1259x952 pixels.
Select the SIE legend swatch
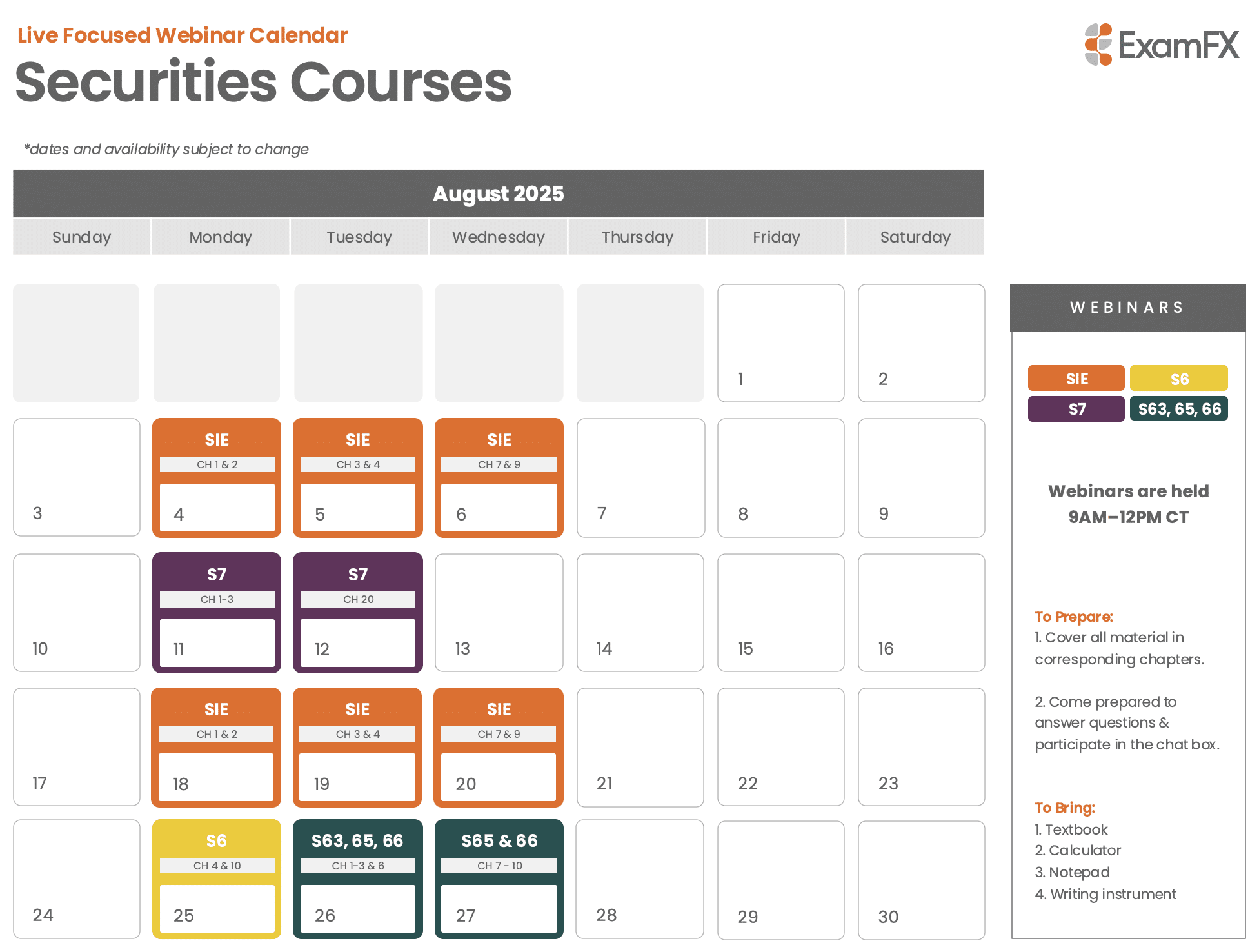1076,379
